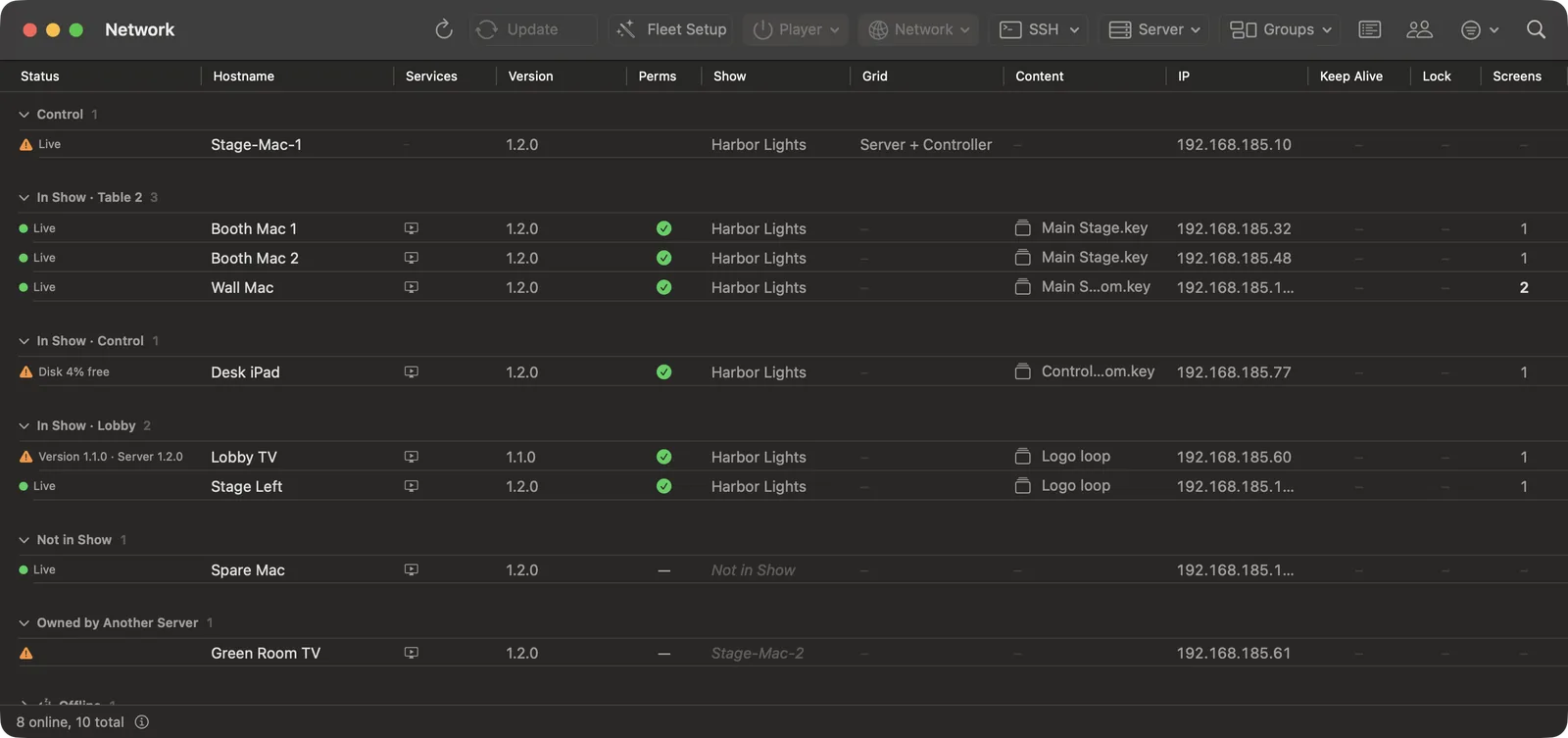
Task: Click the users icon in the toolbar
Action: 1419,29
